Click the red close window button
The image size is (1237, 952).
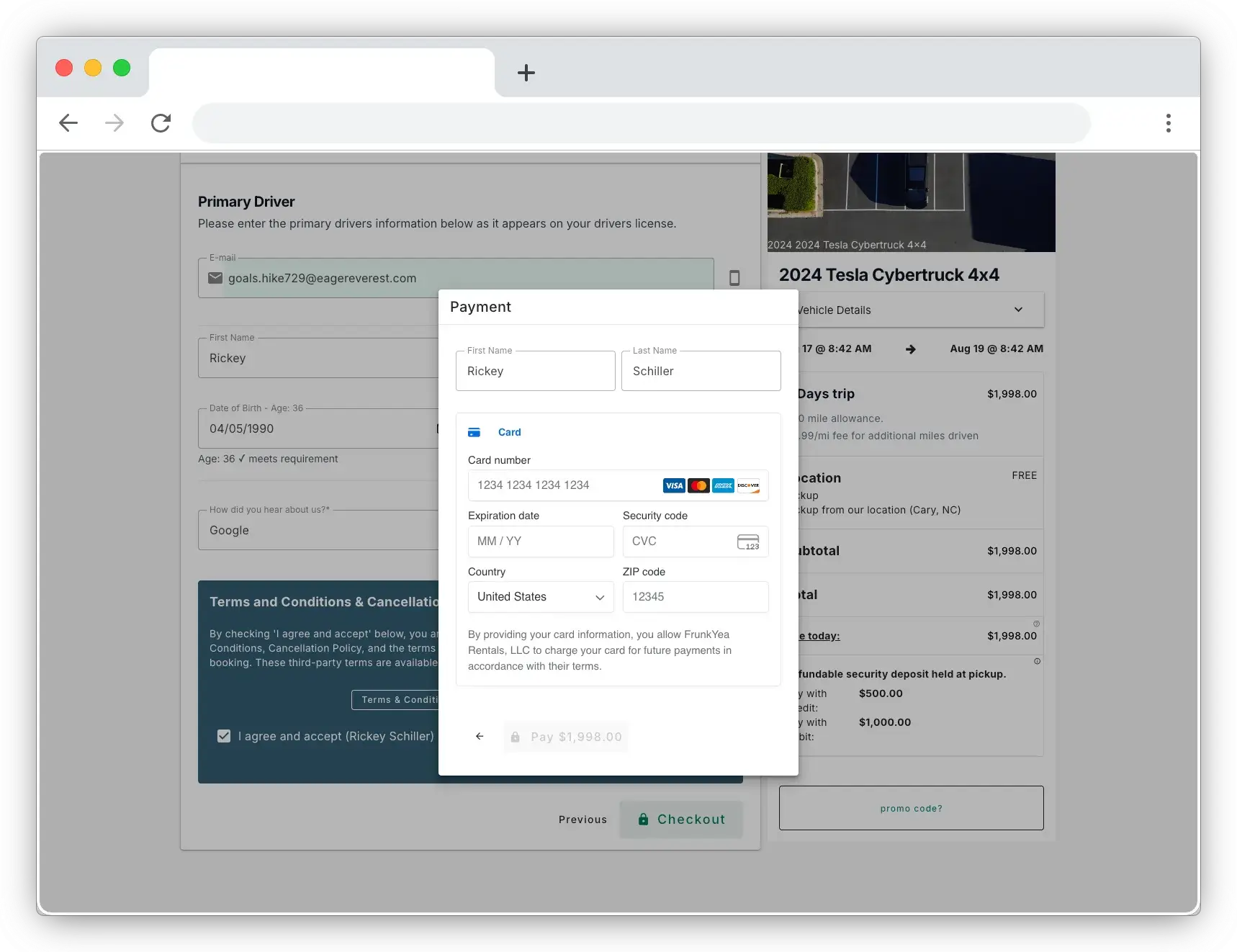(64, 68)
